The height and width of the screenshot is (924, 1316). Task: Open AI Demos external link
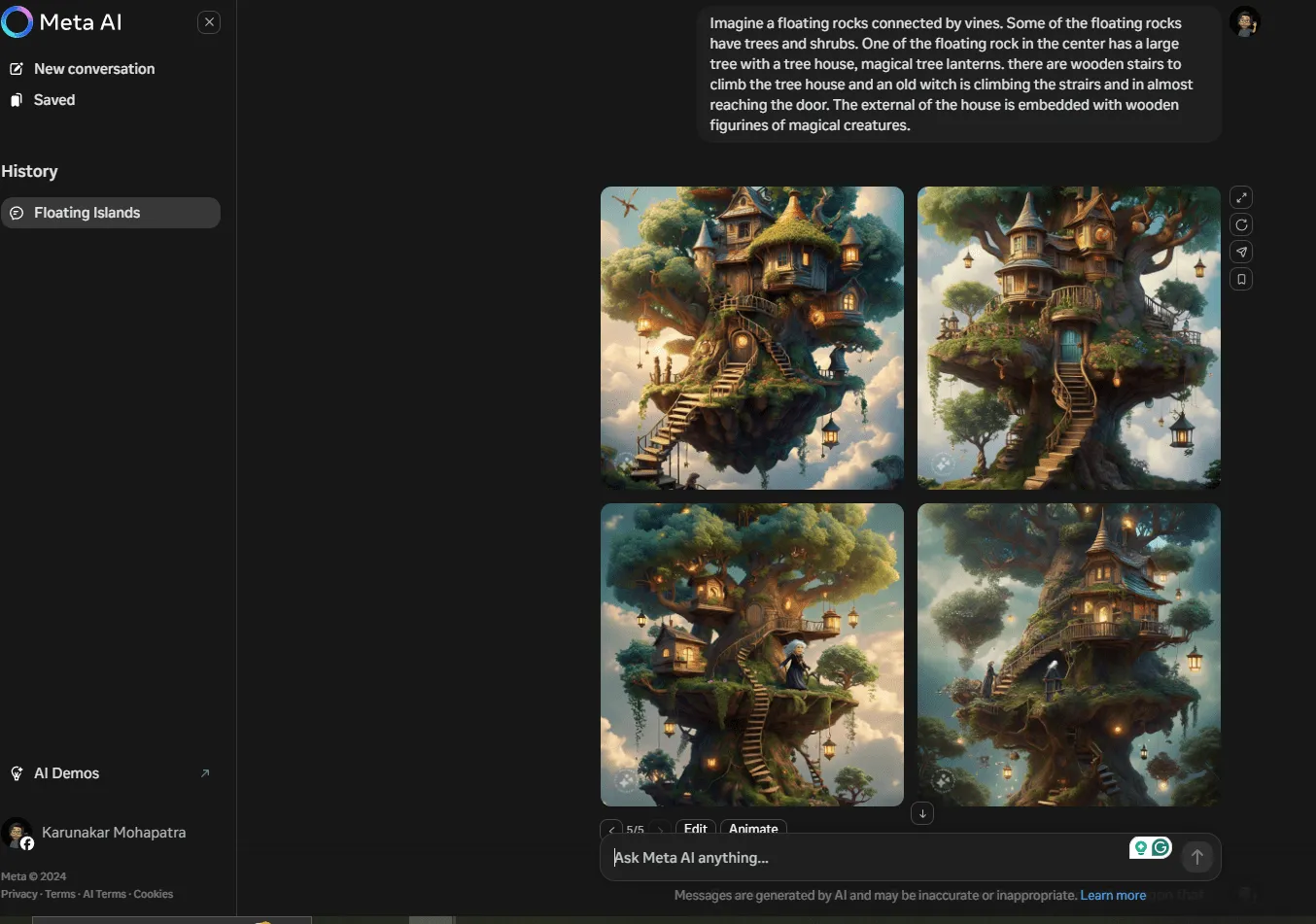tap(111, 773)
